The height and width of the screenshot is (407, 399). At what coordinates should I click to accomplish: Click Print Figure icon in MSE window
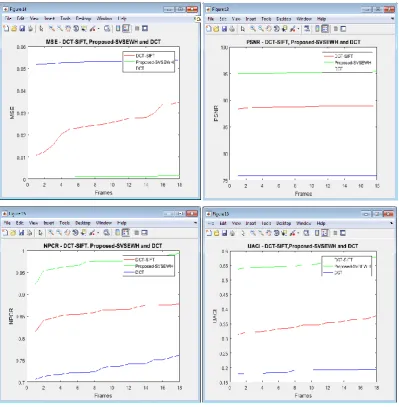30,28
